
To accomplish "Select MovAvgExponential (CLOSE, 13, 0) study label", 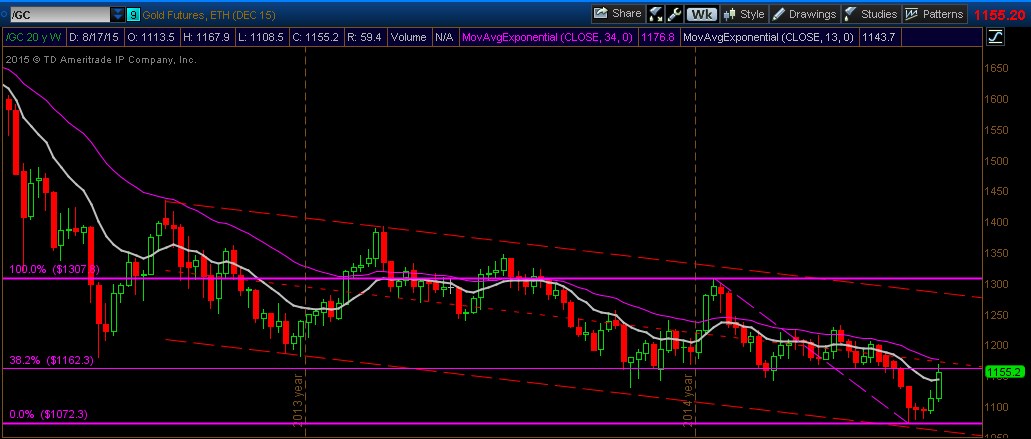I will click(769, 37).
